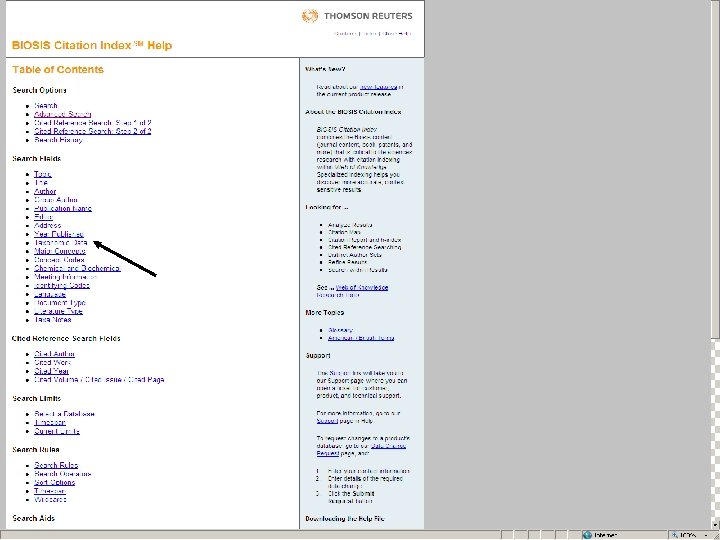Open the Document Type link
The image size is (720, 540).
click(x=60, y=303)
